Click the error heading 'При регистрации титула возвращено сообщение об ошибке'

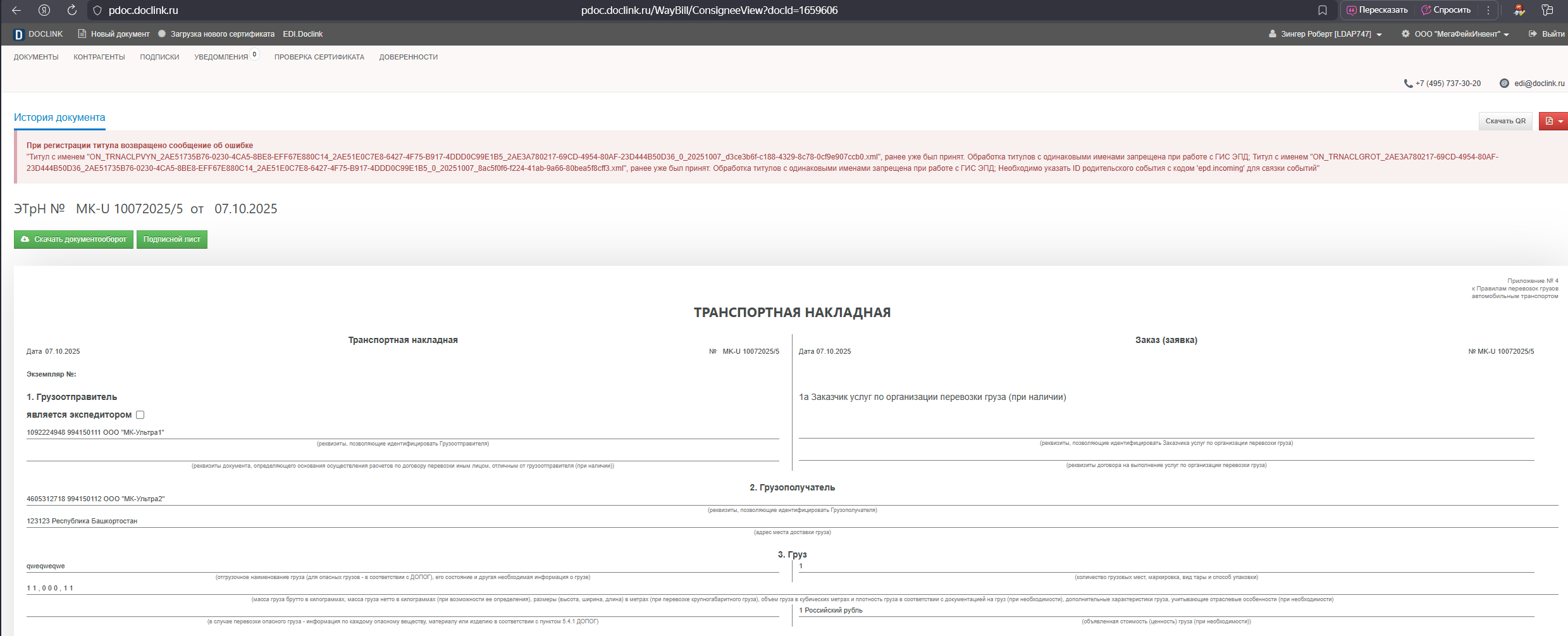(140, 146)
